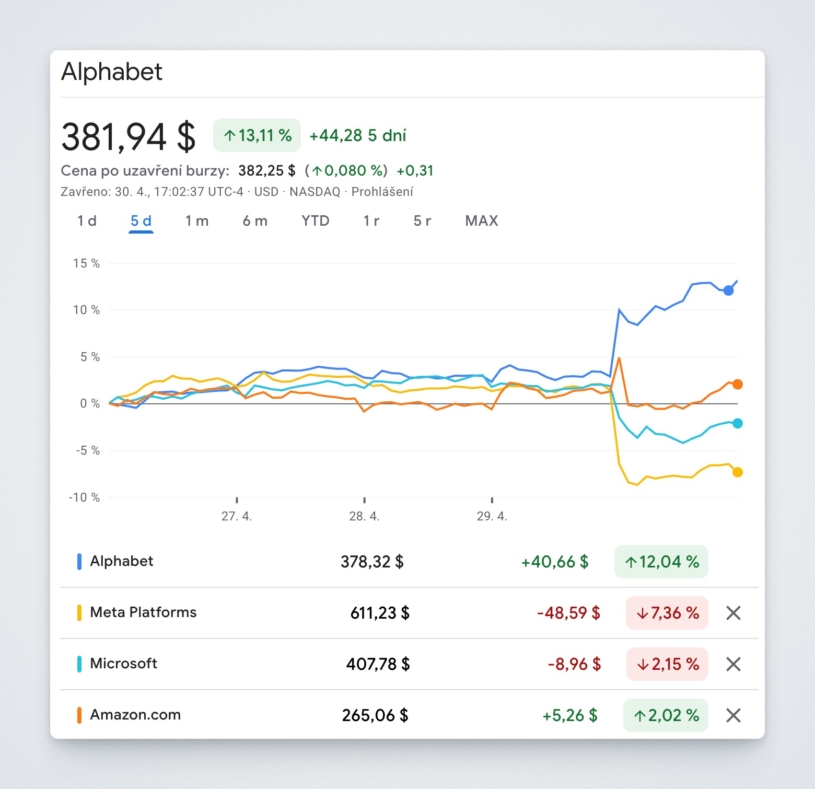Open Microsoft stock row
The width and height of the screenshot is (815, 789).
pos(409,664)
